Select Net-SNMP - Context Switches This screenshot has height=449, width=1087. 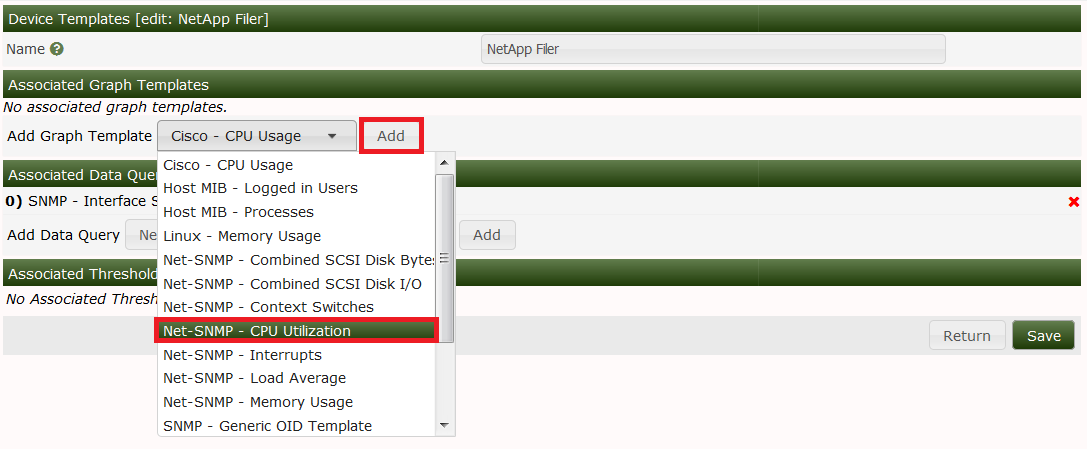pos(268,307)
